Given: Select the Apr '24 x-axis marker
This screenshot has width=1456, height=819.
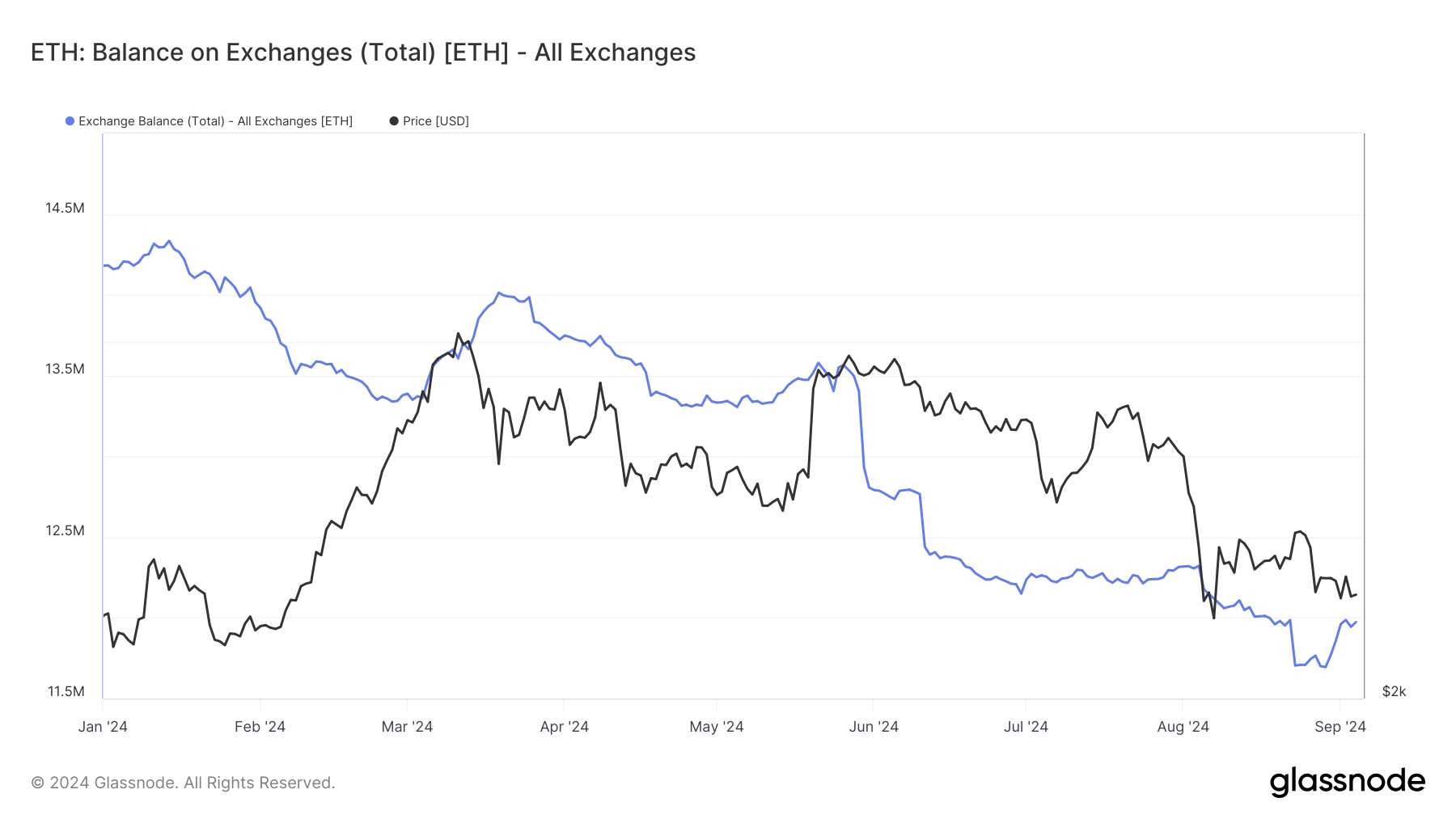Looking at the screenshot, I should tap(564, 727).
